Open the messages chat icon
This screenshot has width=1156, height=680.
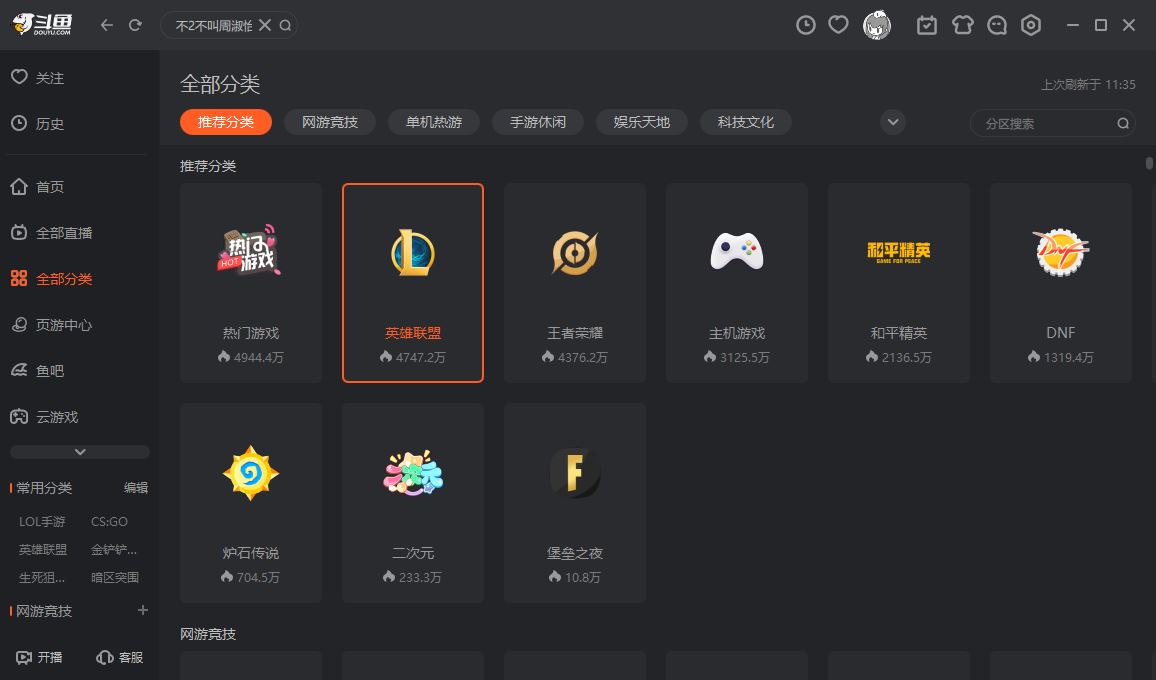coord(997,25)
